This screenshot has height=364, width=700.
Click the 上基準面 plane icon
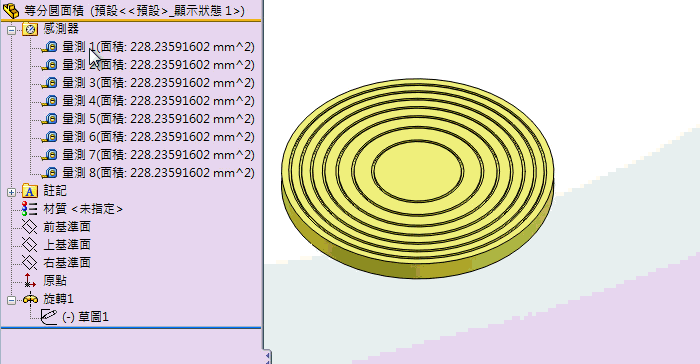tap(30, 245)
